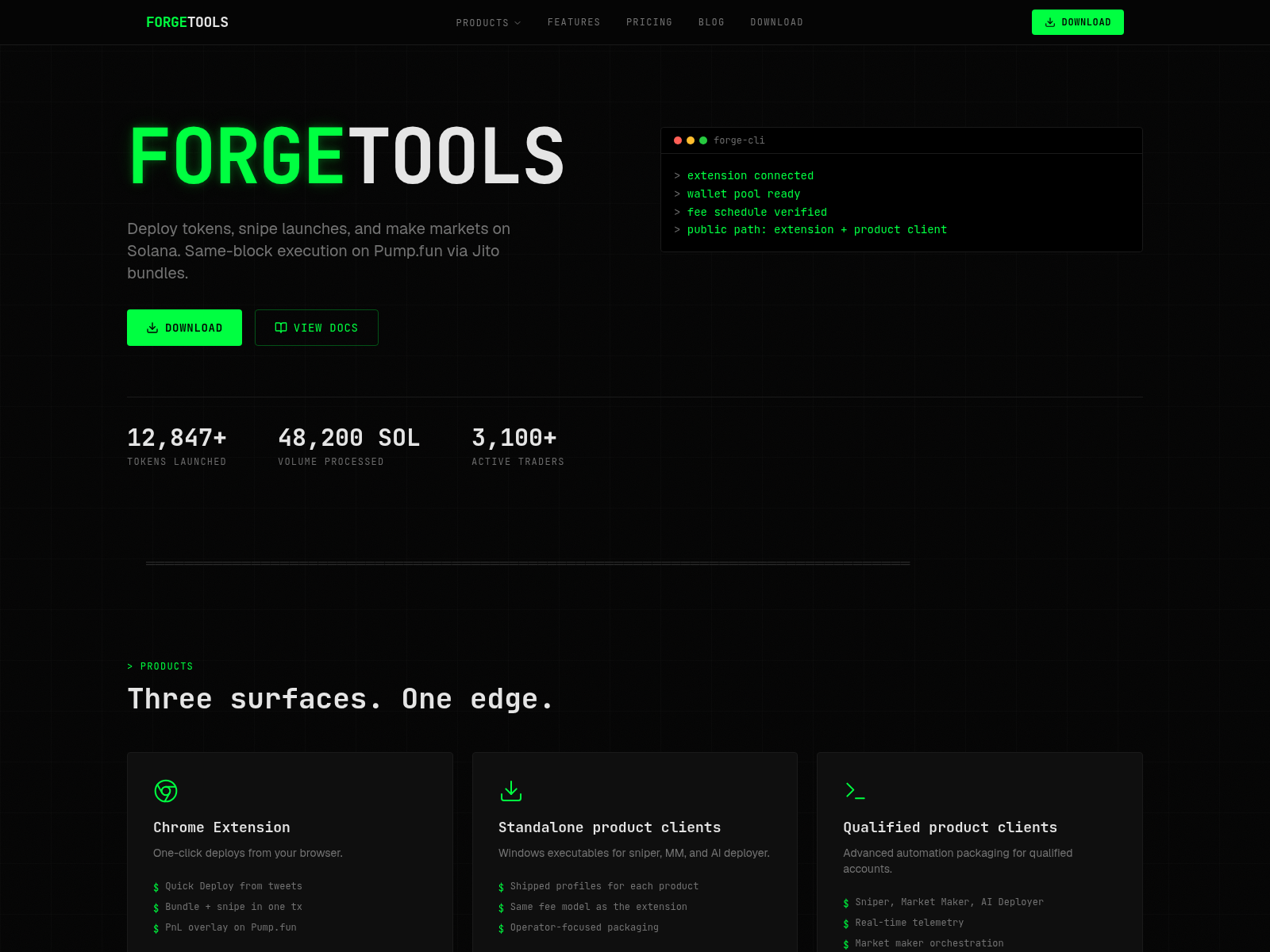Click the terminal prompt icon on Qualified card
The width and height of the screenshot is (1270, 952).
tap(855, 791)
